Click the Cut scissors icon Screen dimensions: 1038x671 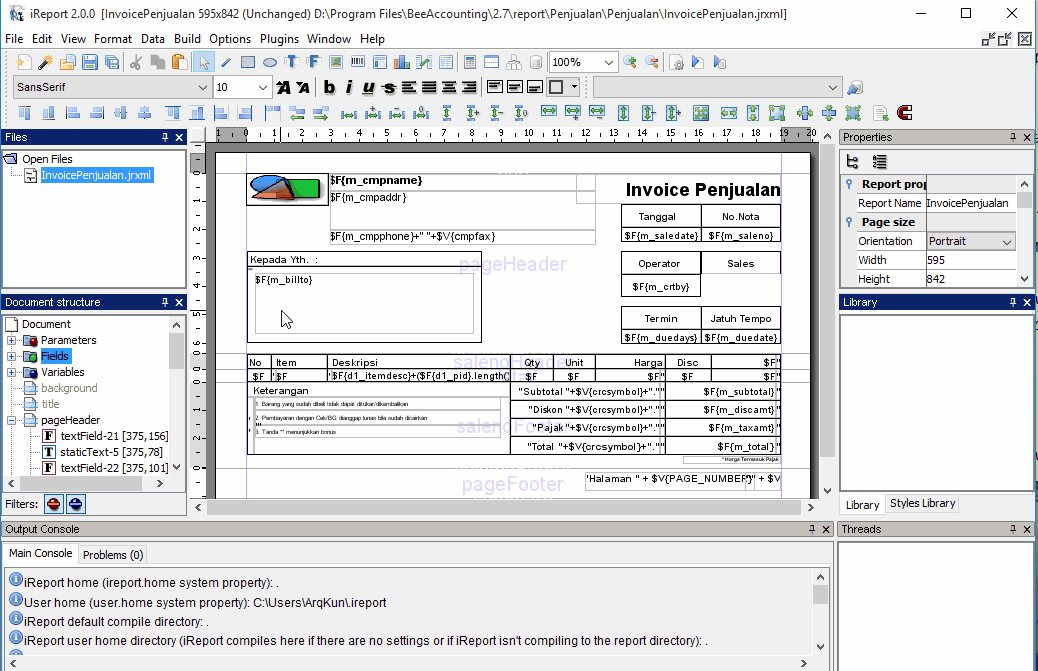[x=135, y=62]
